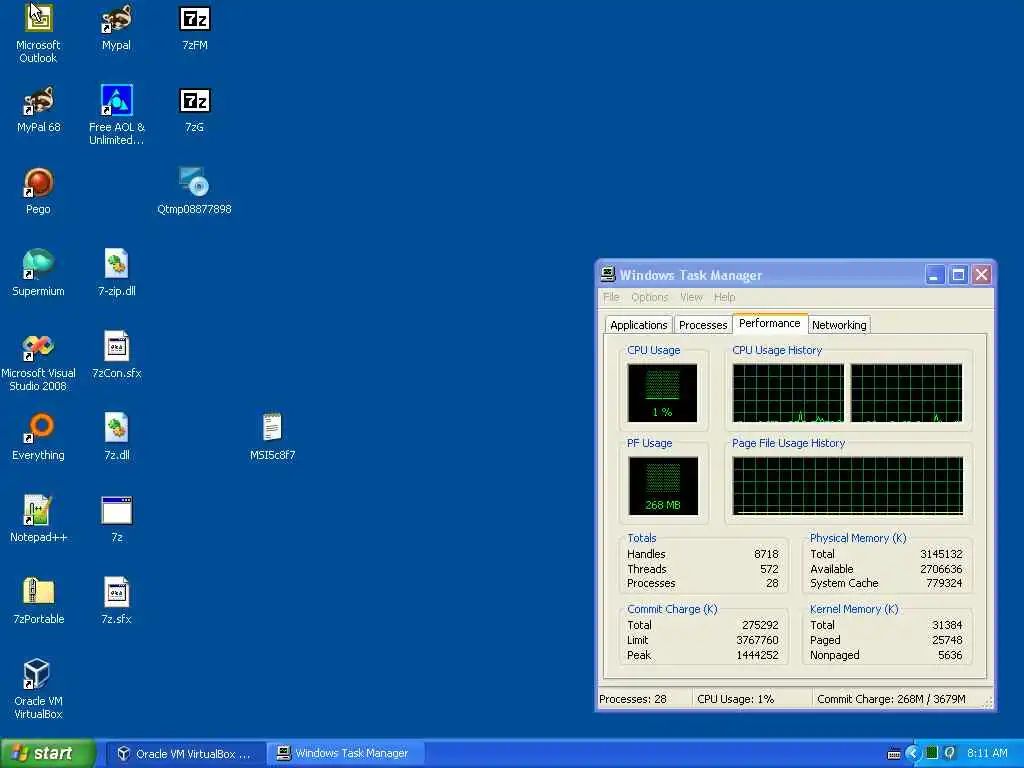Open the Options menu in Task Manager

[649, 297]
